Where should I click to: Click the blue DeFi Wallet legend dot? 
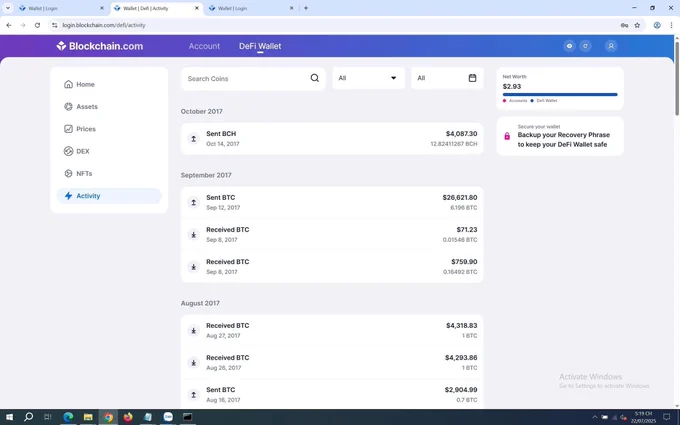click(532, 101)
